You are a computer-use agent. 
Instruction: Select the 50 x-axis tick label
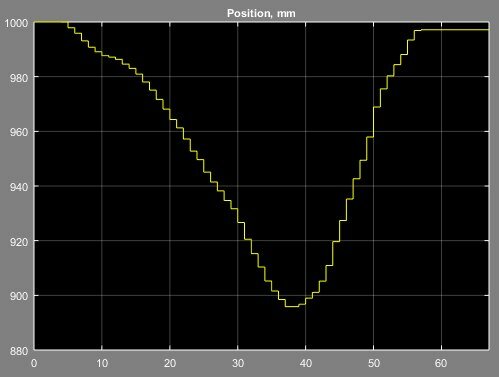coord(374,363)
